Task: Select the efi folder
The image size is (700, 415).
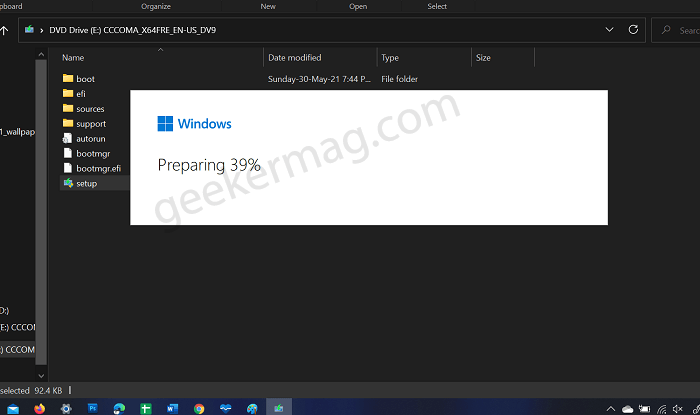Action: tap(81, 94)
